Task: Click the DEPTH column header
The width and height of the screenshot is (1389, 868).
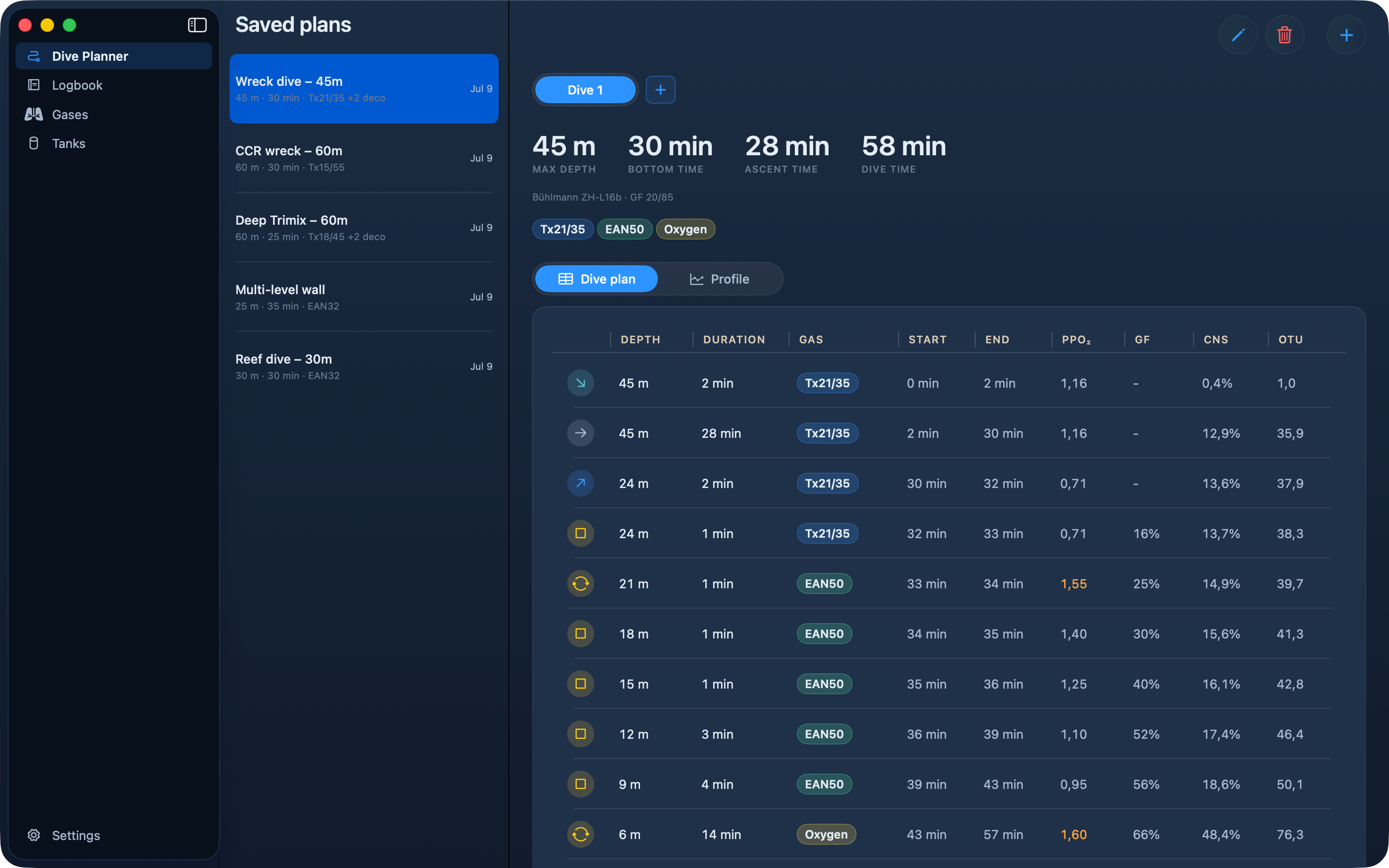Action: (640, 339)
